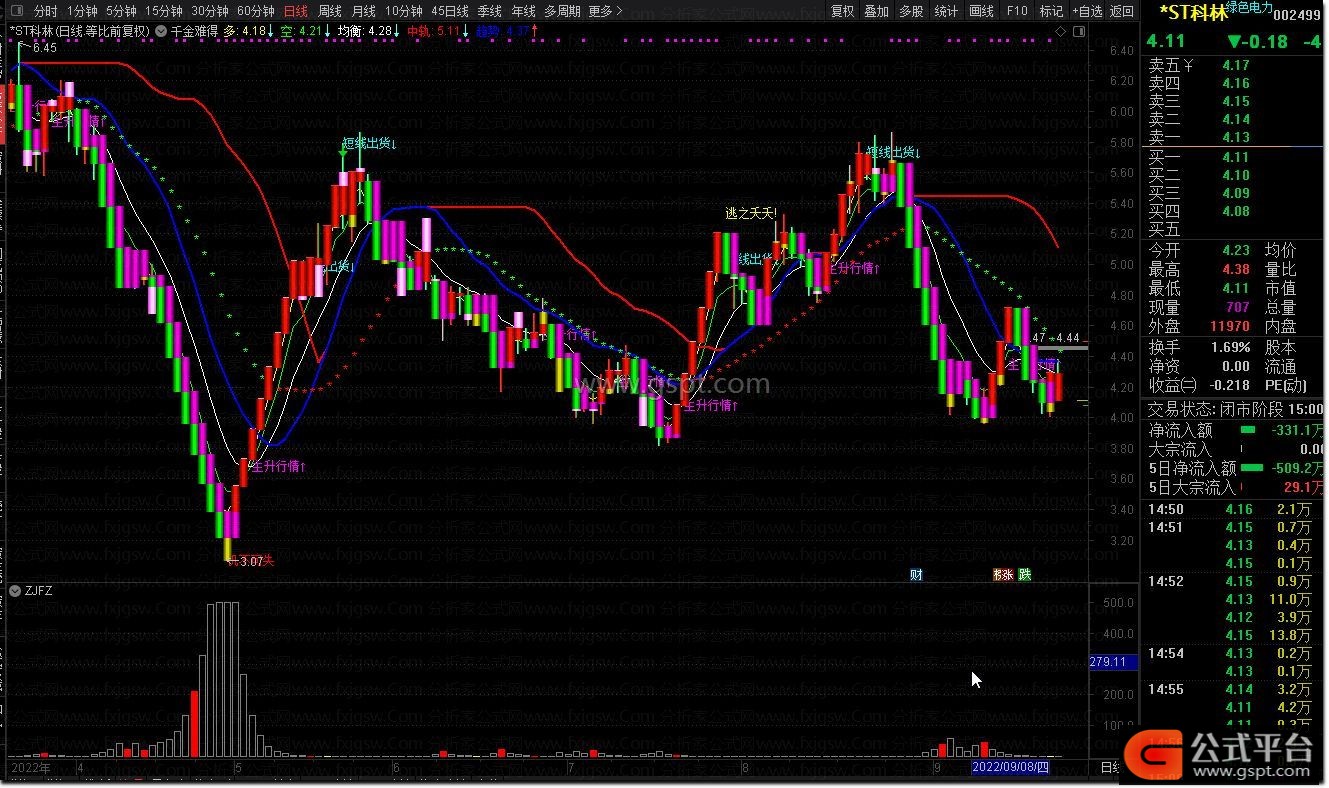Select the 45日线 period
The width and height of the screenshot is (1329, 788).
451,11
